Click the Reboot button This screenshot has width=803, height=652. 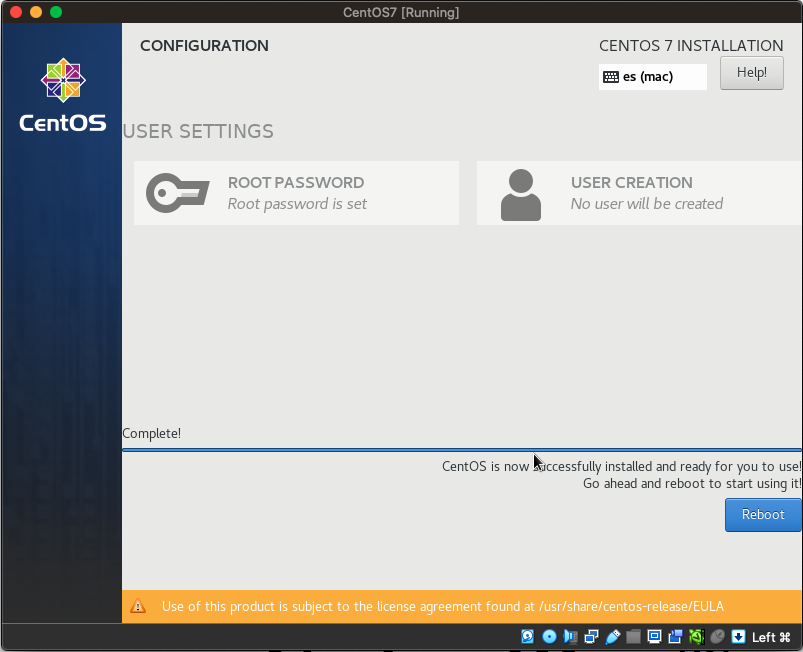coord(762,514)
